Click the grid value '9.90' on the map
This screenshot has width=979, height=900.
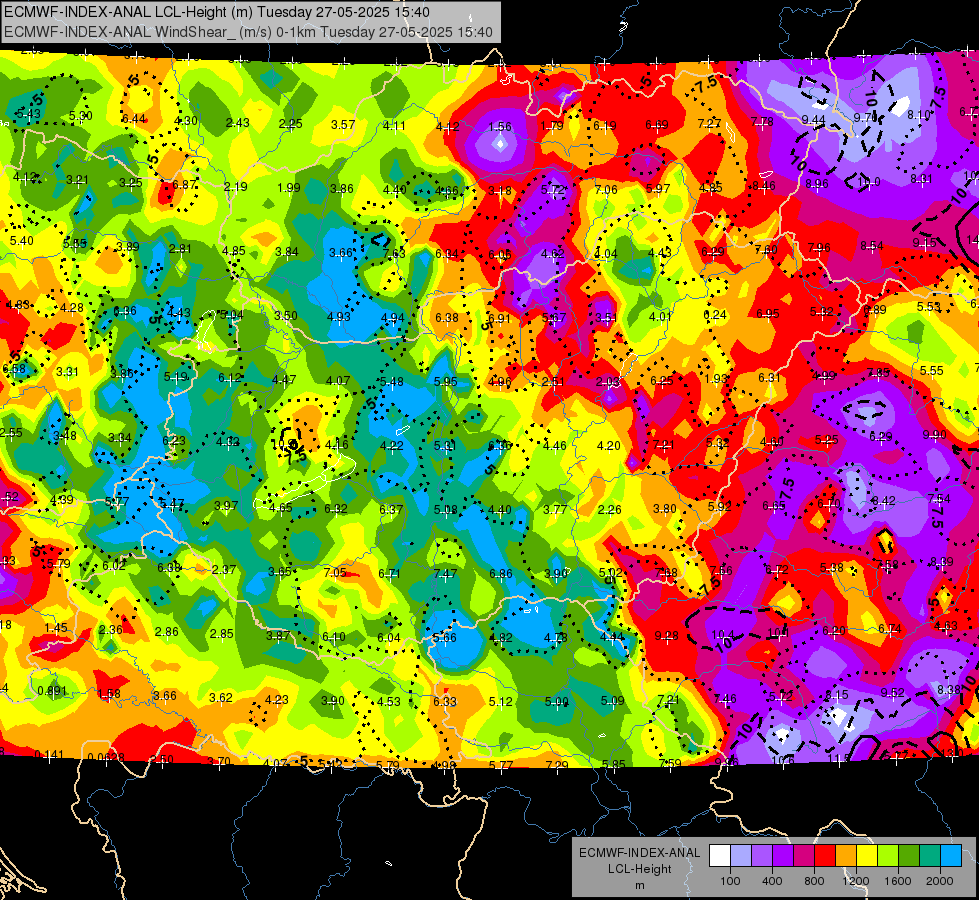pyautogui.click(x=935, y=435)
